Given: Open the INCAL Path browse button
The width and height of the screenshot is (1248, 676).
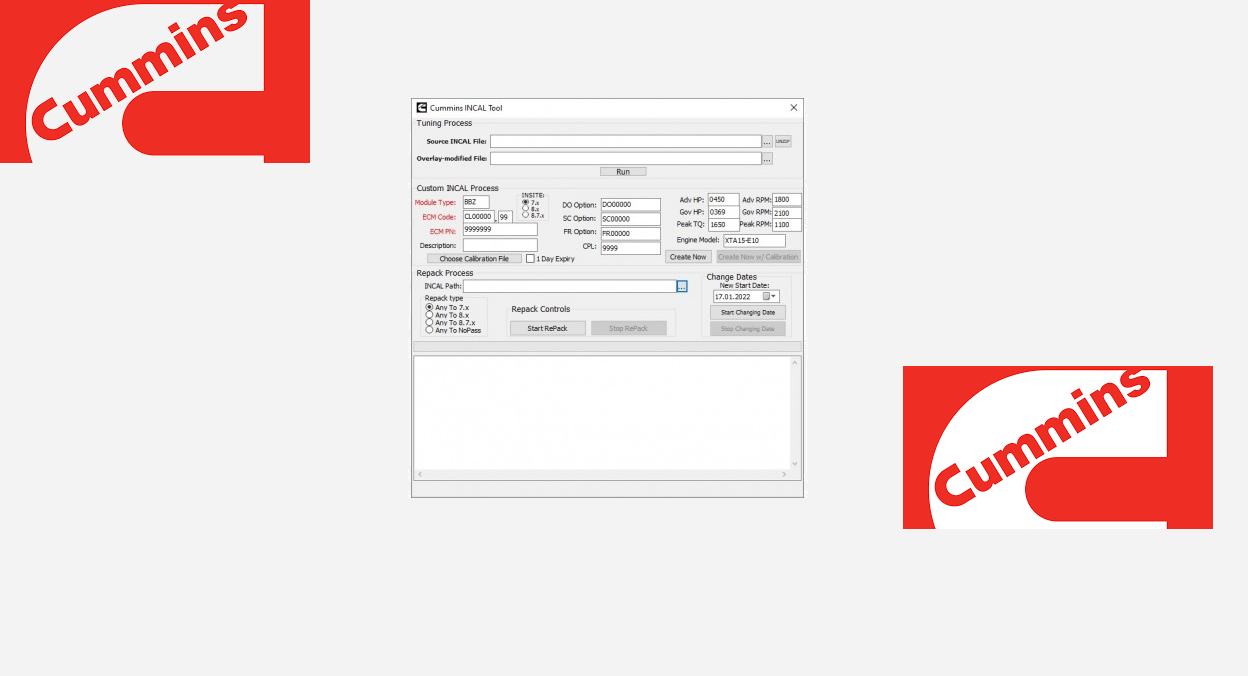Looking at the screenshot, I should 682,286.
